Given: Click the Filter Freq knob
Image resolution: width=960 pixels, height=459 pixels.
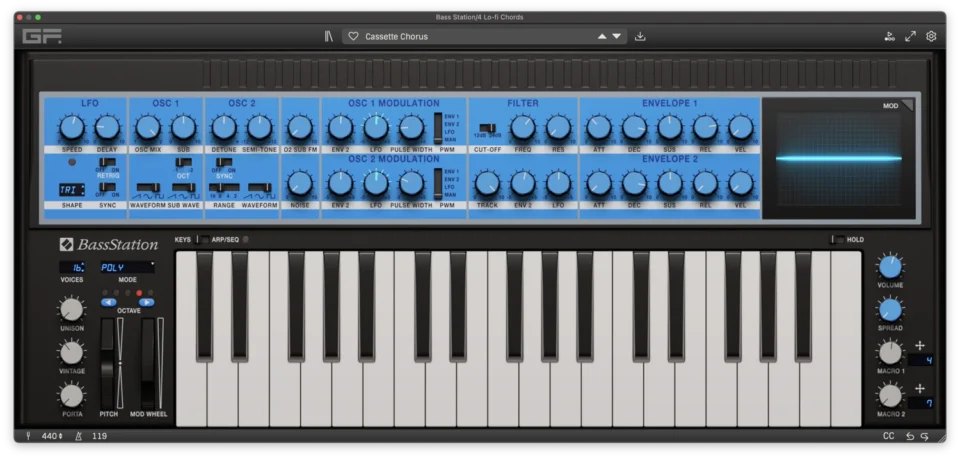Looking at the screenshot, I should click(x=522, y=129).
